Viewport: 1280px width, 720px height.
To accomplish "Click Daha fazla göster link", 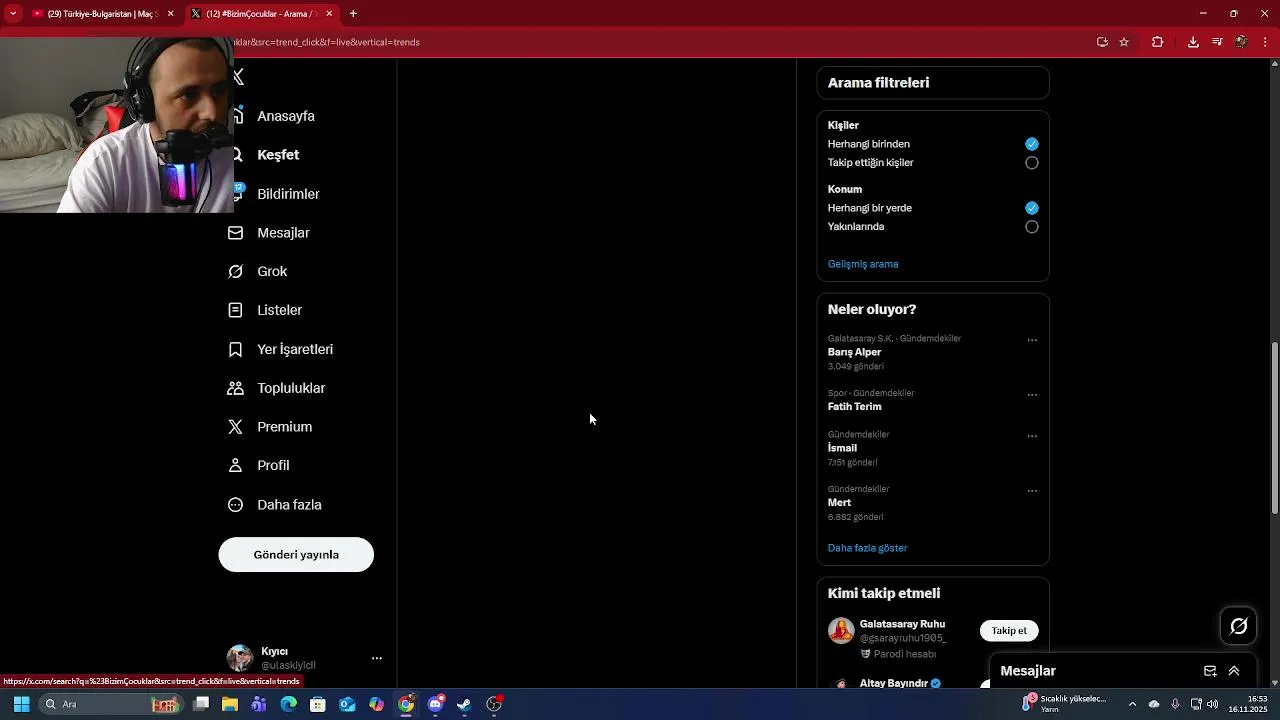I will pyautogui.click(x=867, y=548).
